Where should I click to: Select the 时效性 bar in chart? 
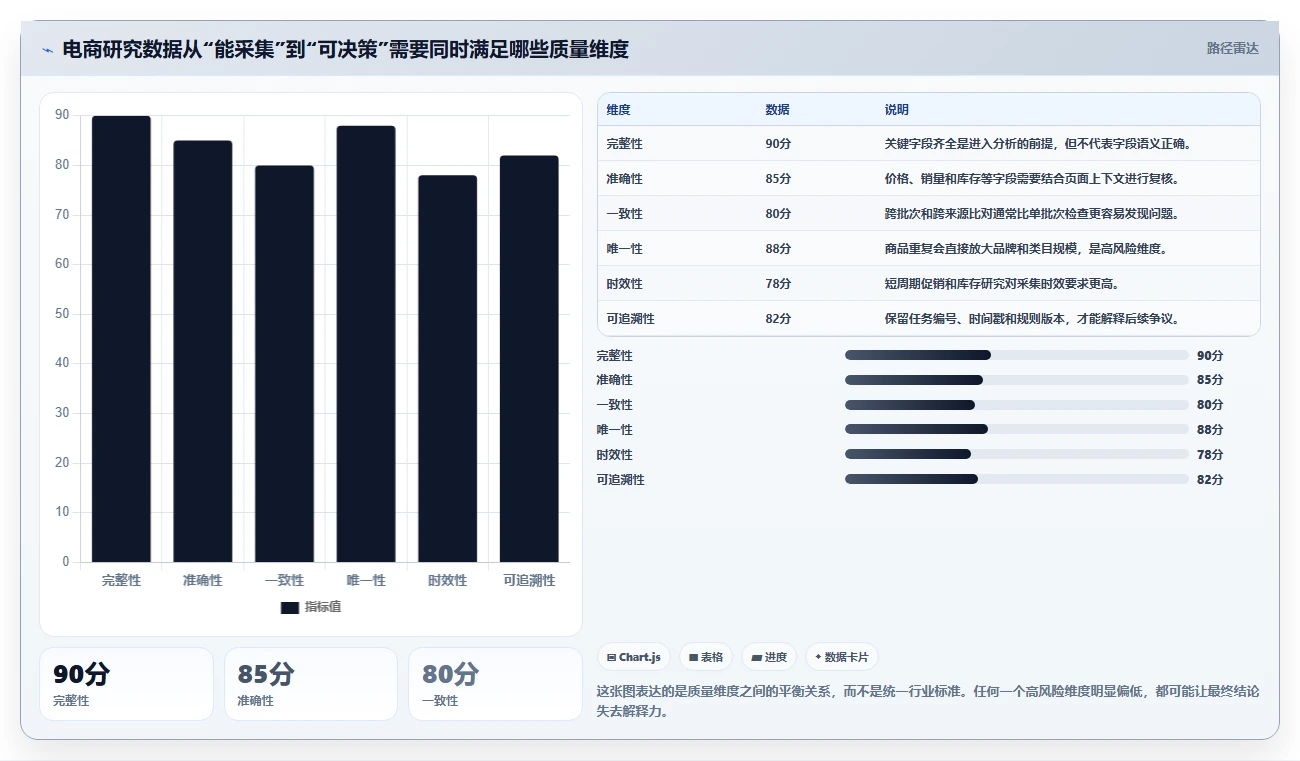coord(447,369)
